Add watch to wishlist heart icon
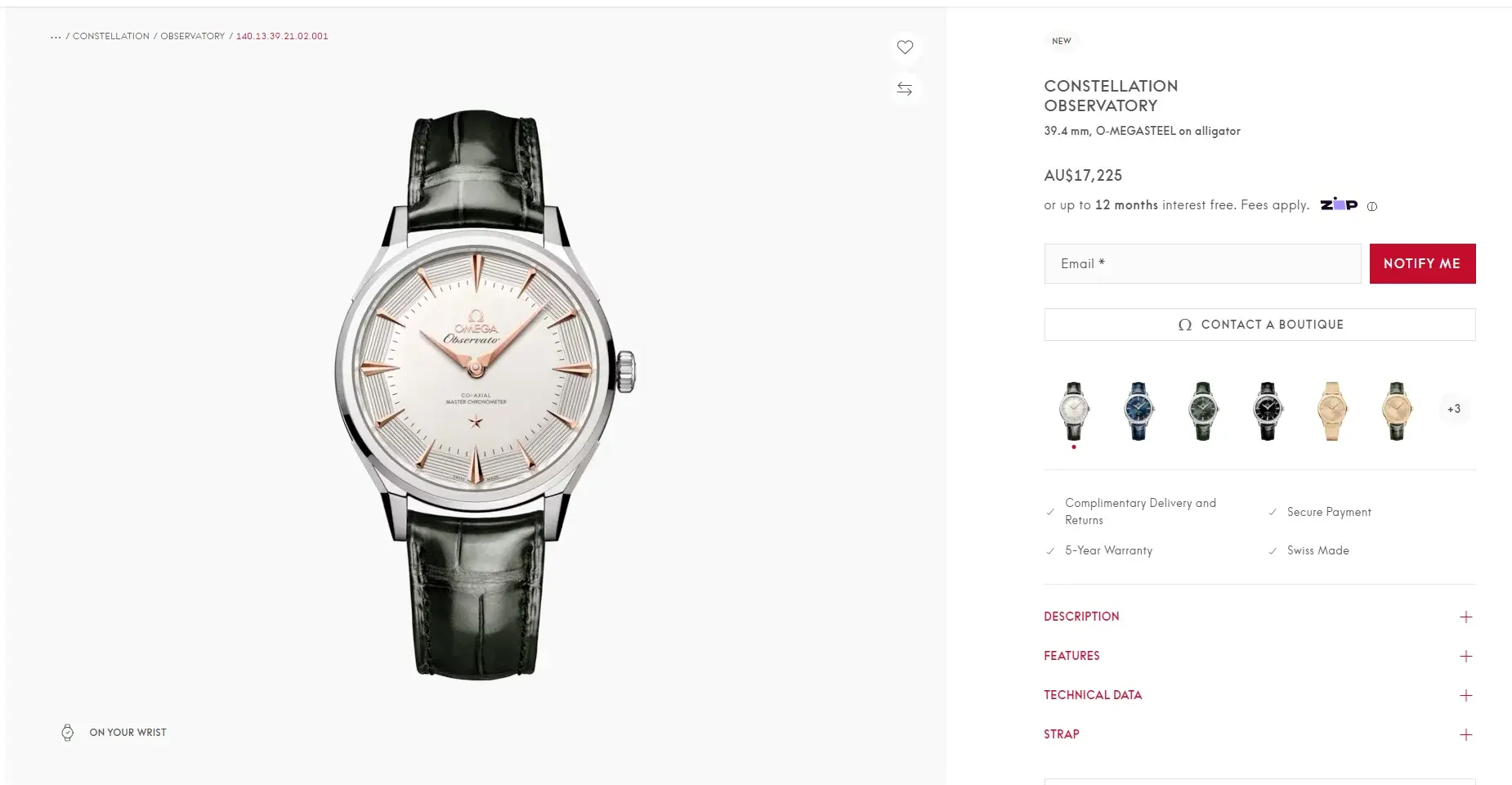Viewport: 1512px width, 785px height. click(905, 47)
